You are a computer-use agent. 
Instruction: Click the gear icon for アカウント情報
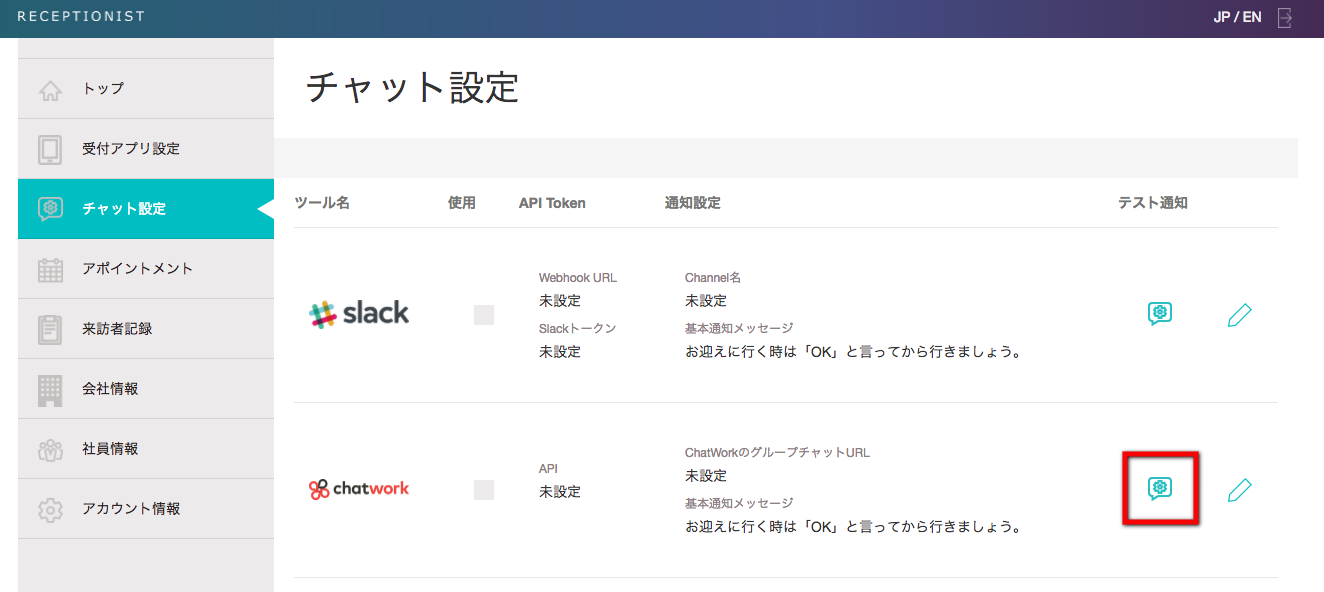(50, 509)
